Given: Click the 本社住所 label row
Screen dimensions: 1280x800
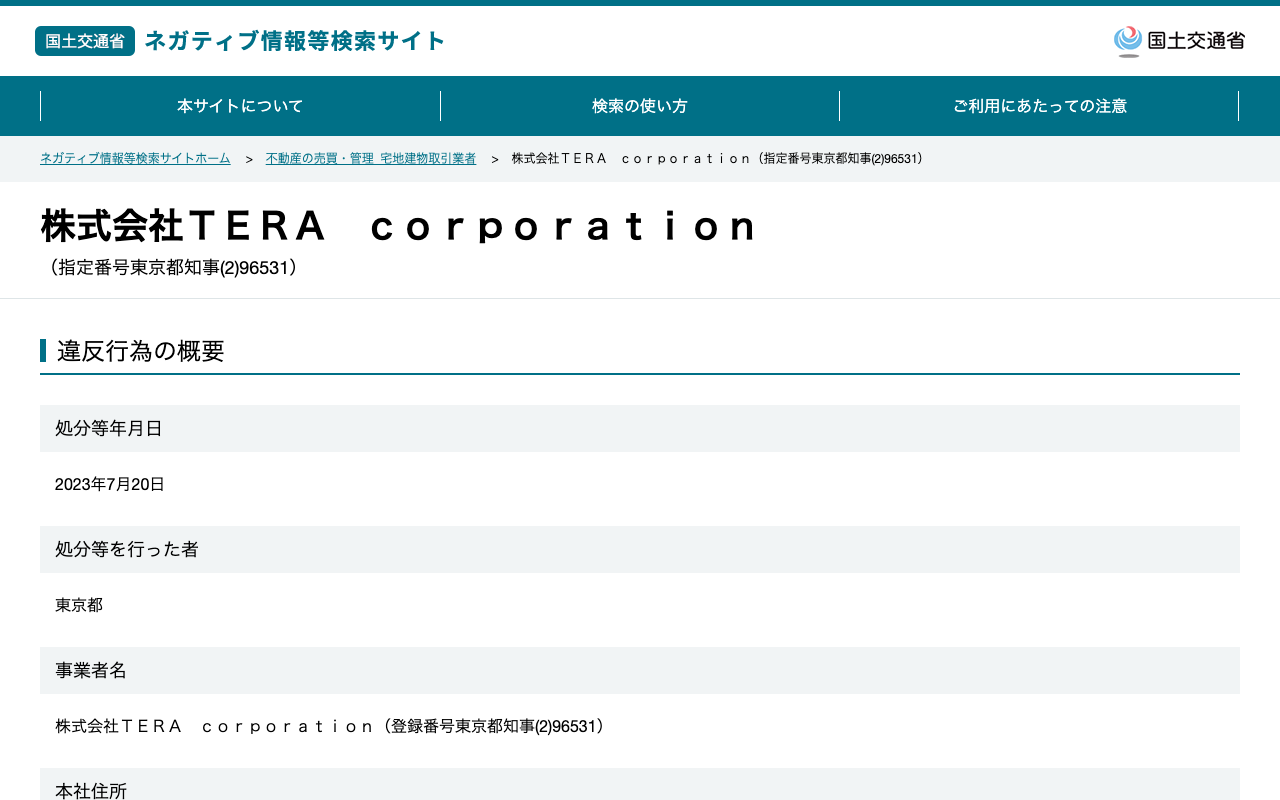Looking at the screenshot, I should (640, 785).
